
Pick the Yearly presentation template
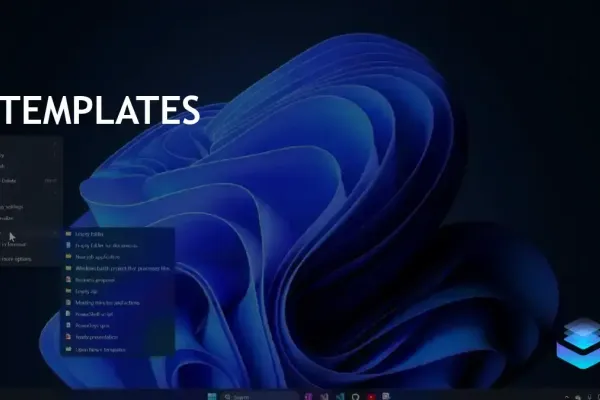117,337
